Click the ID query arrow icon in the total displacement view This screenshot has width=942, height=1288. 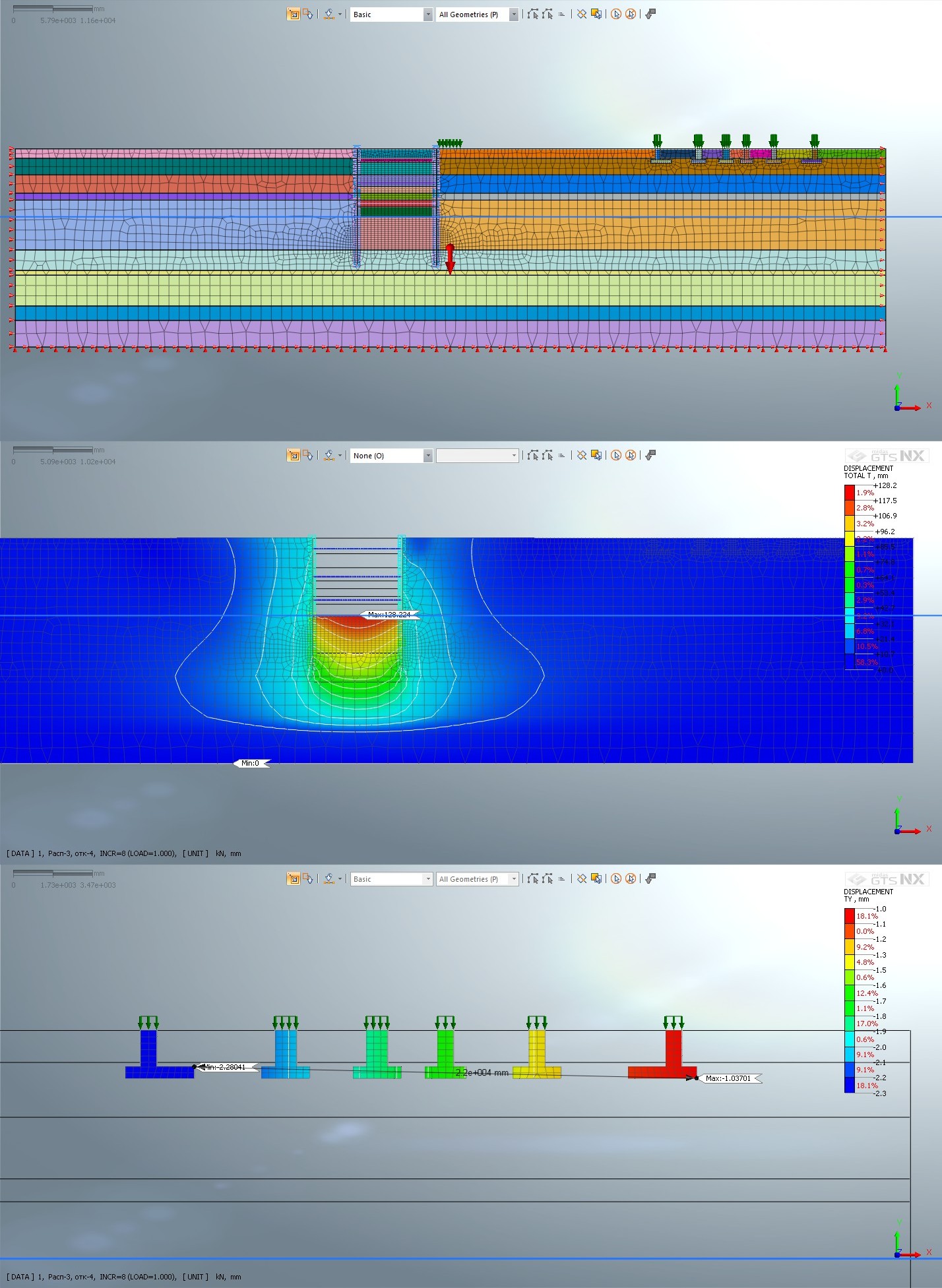pyautogui.click(x=650, y=455)
